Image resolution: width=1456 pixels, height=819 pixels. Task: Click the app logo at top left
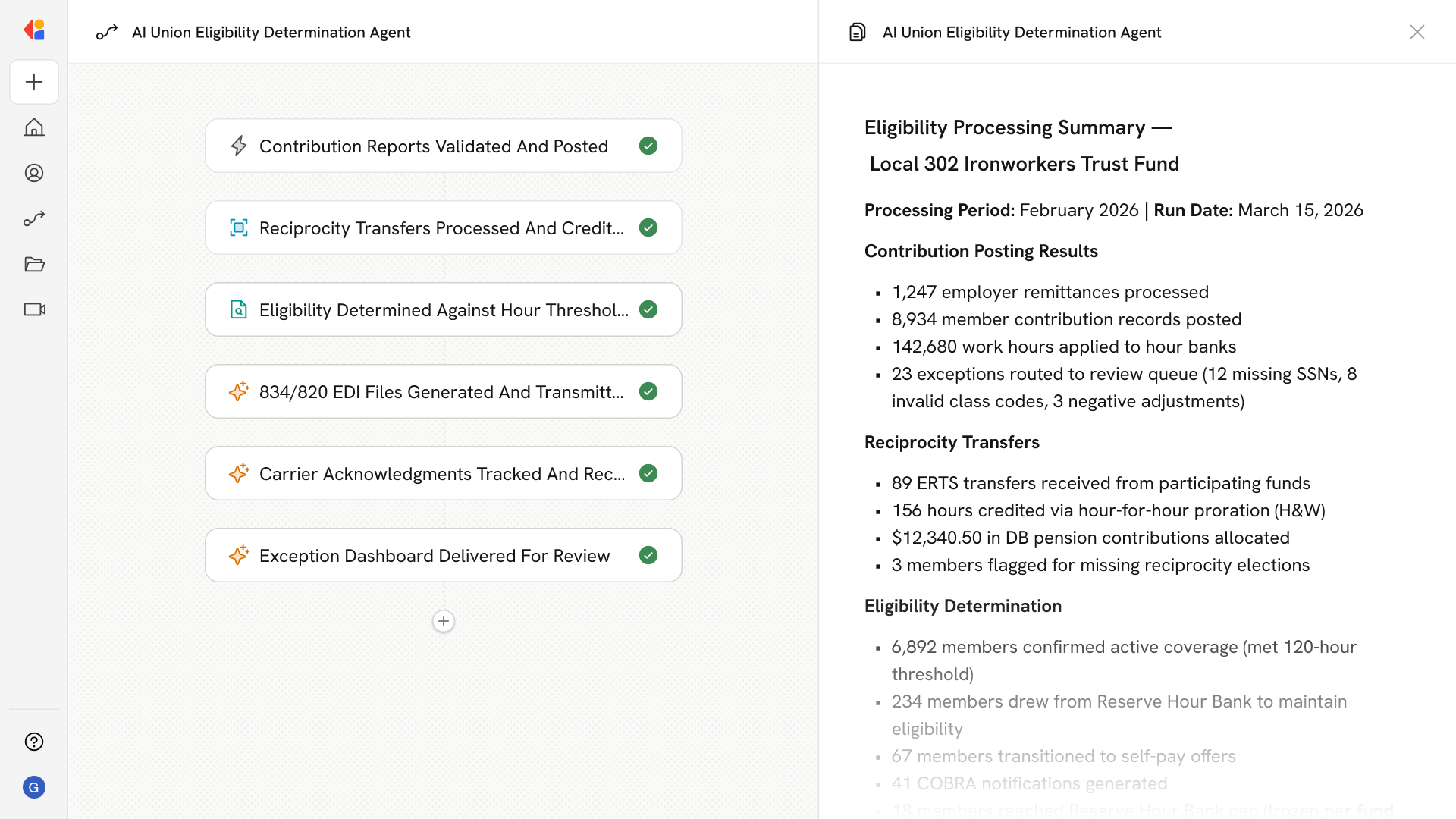(34, 30)
